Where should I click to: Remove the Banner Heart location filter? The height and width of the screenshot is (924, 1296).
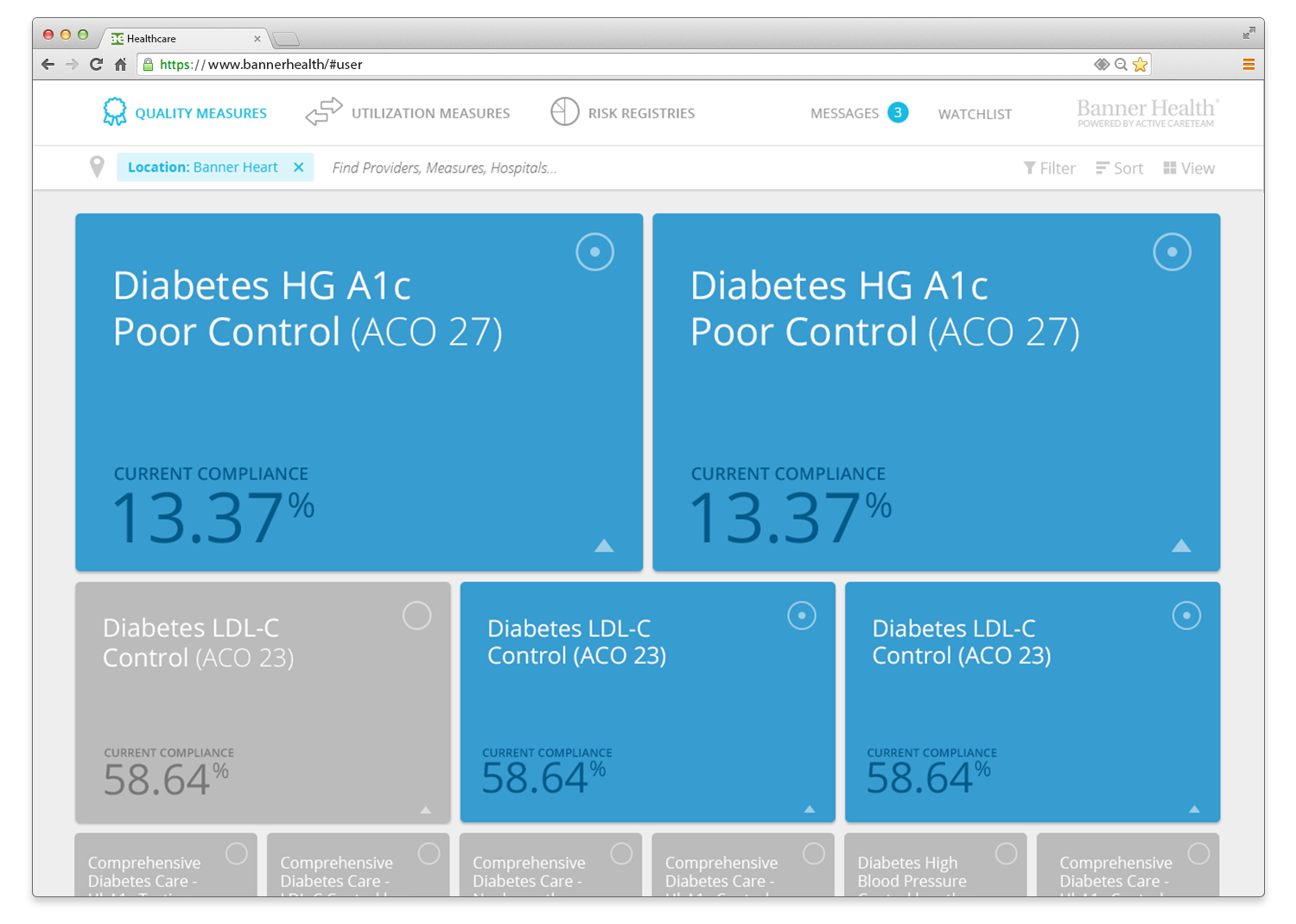tap(298, 168)
